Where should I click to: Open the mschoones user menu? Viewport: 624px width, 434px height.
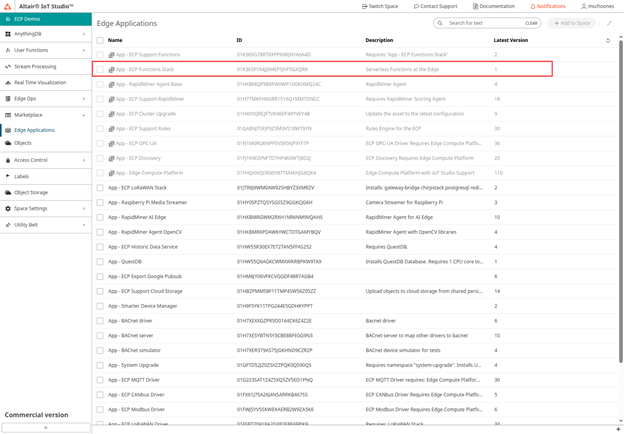(x=597, y=6)
